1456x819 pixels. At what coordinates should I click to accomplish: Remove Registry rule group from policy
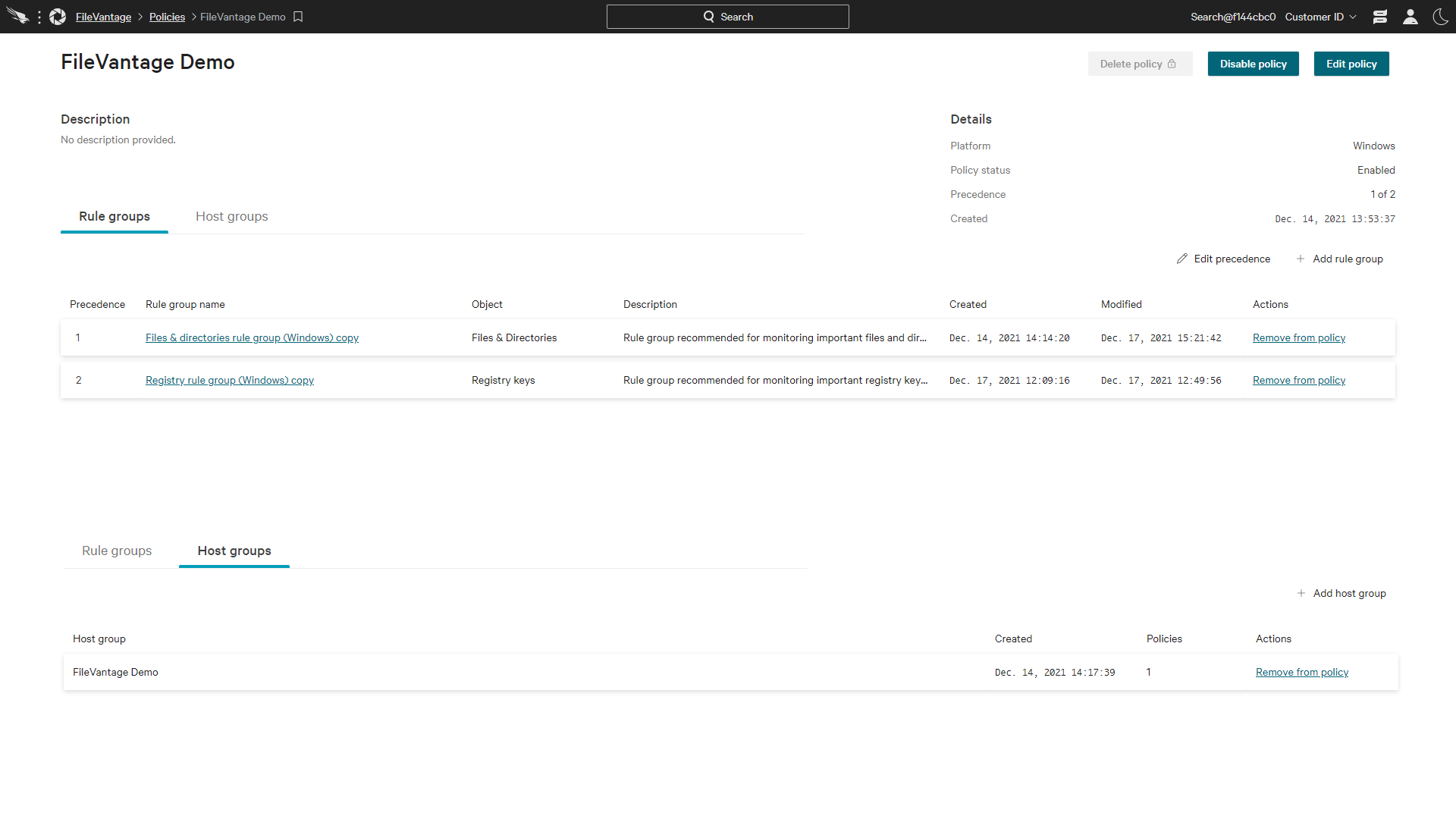(1299, 380)
